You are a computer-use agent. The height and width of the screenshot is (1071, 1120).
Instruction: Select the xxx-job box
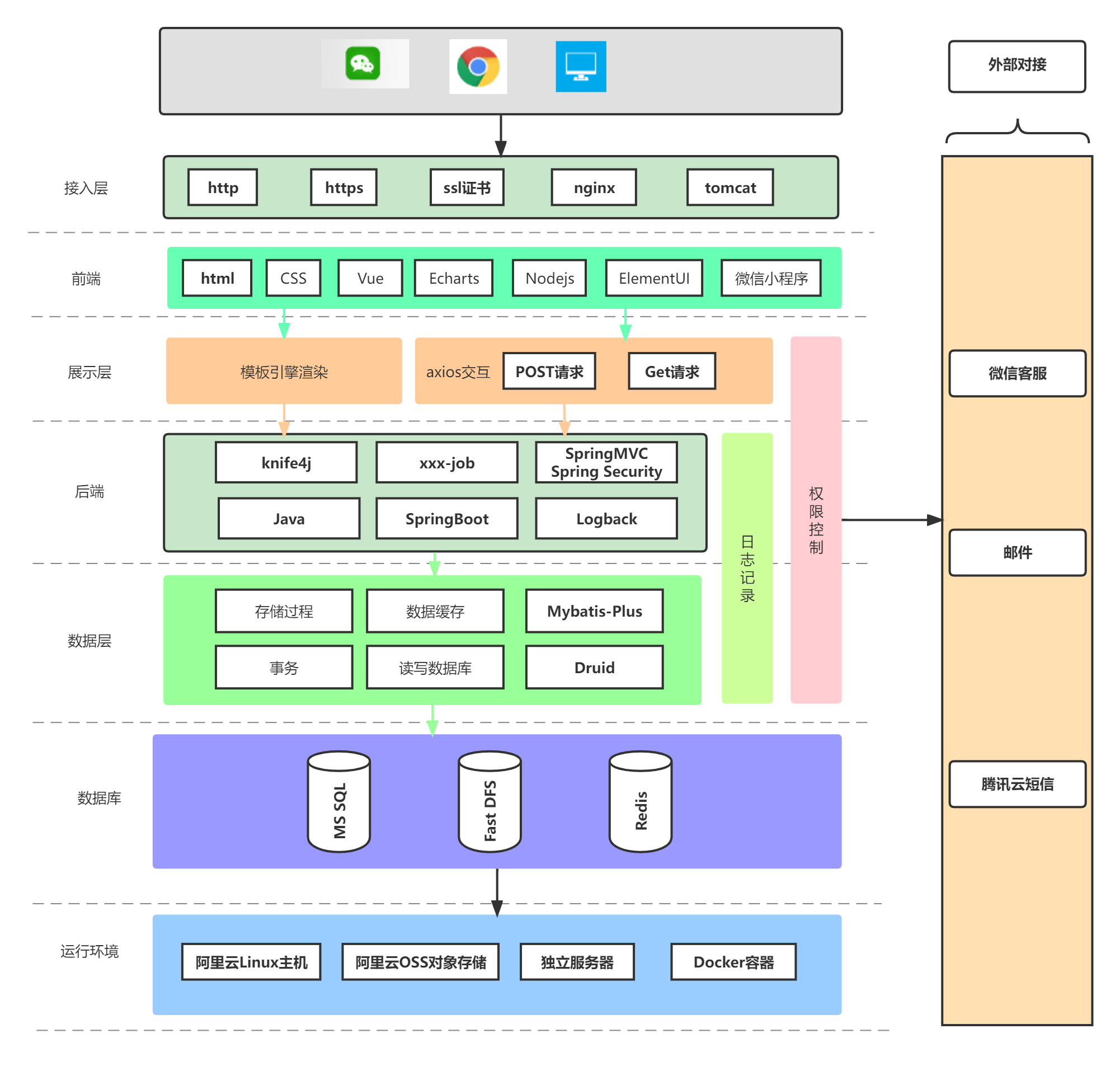click(x=446, y=462)
